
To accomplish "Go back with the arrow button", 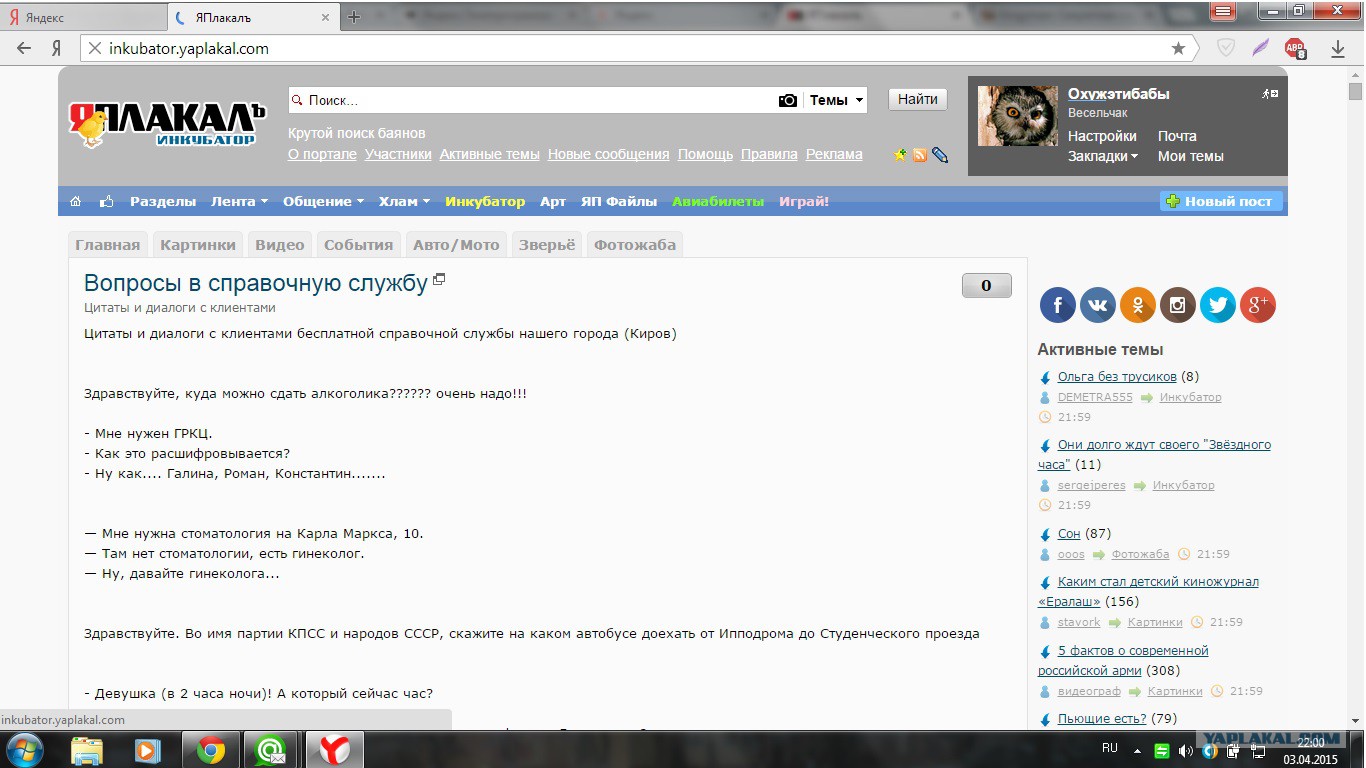I will point(24,48).
